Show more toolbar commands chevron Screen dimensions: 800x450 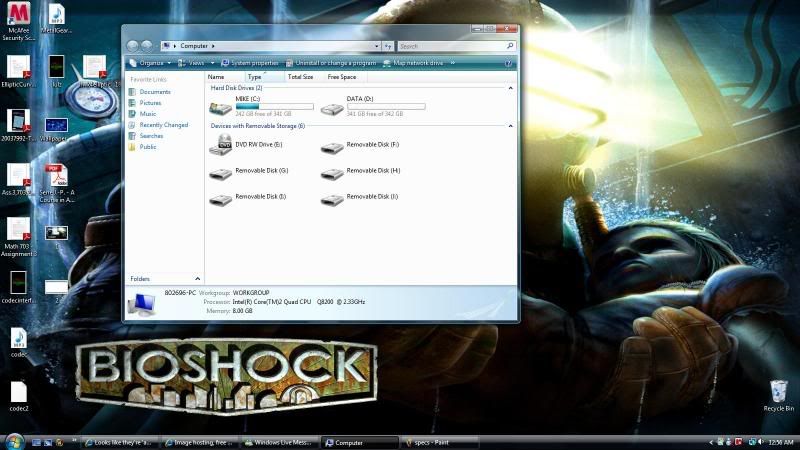click(453, 63)
